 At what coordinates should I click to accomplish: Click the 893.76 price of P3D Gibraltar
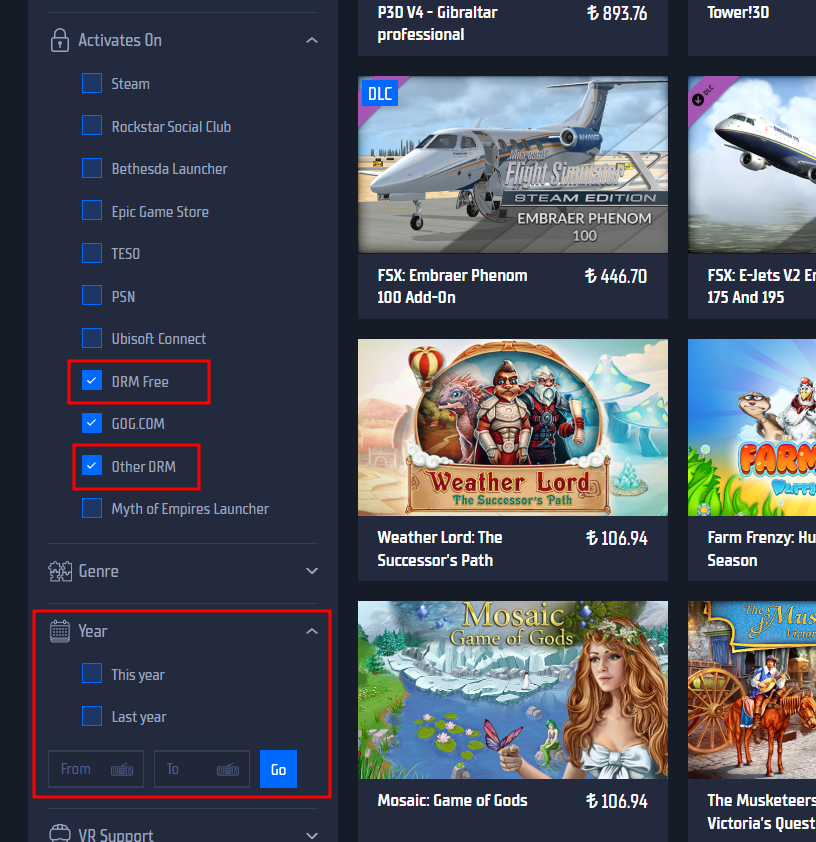(617, 13)
